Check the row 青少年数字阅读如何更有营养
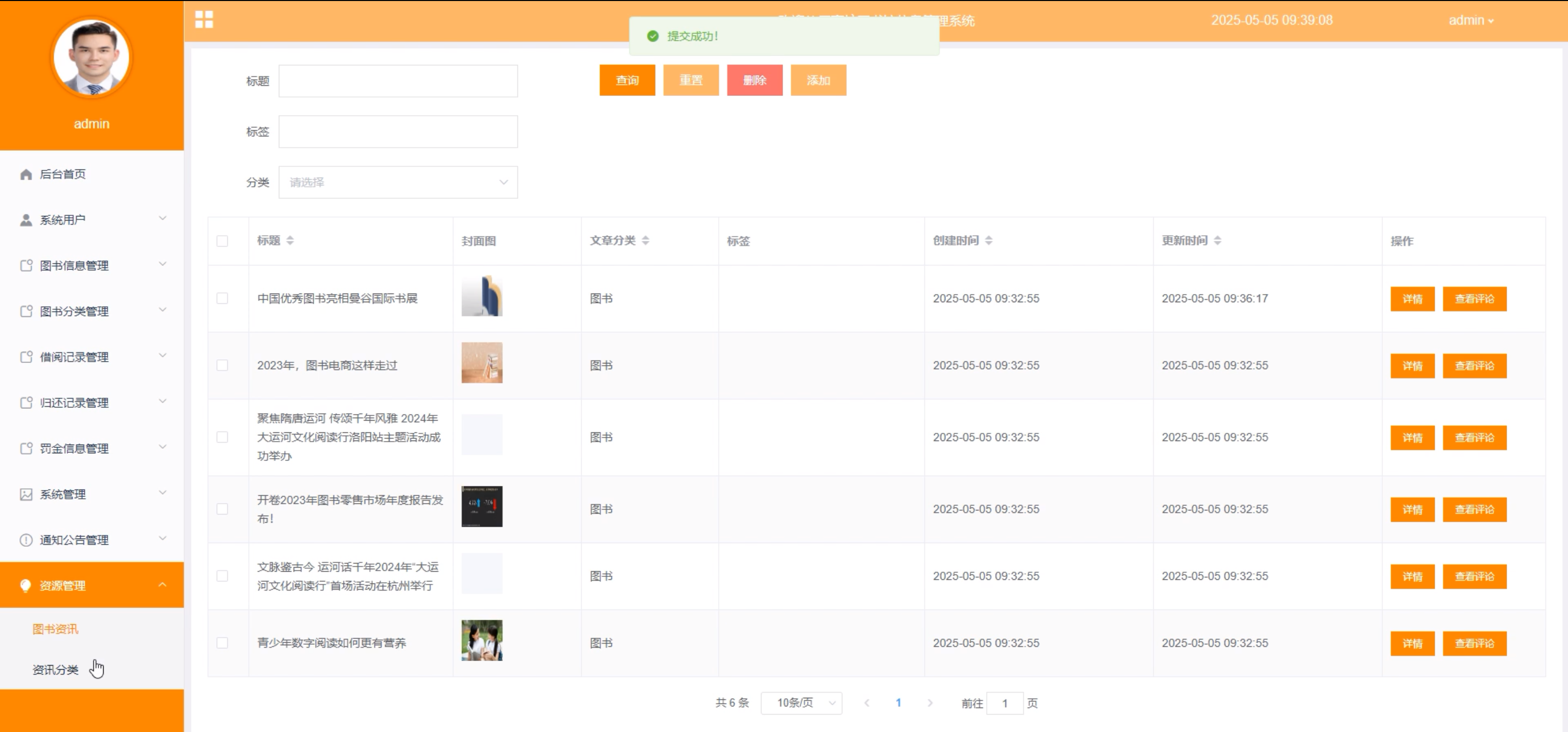 (x=222, y=643)
